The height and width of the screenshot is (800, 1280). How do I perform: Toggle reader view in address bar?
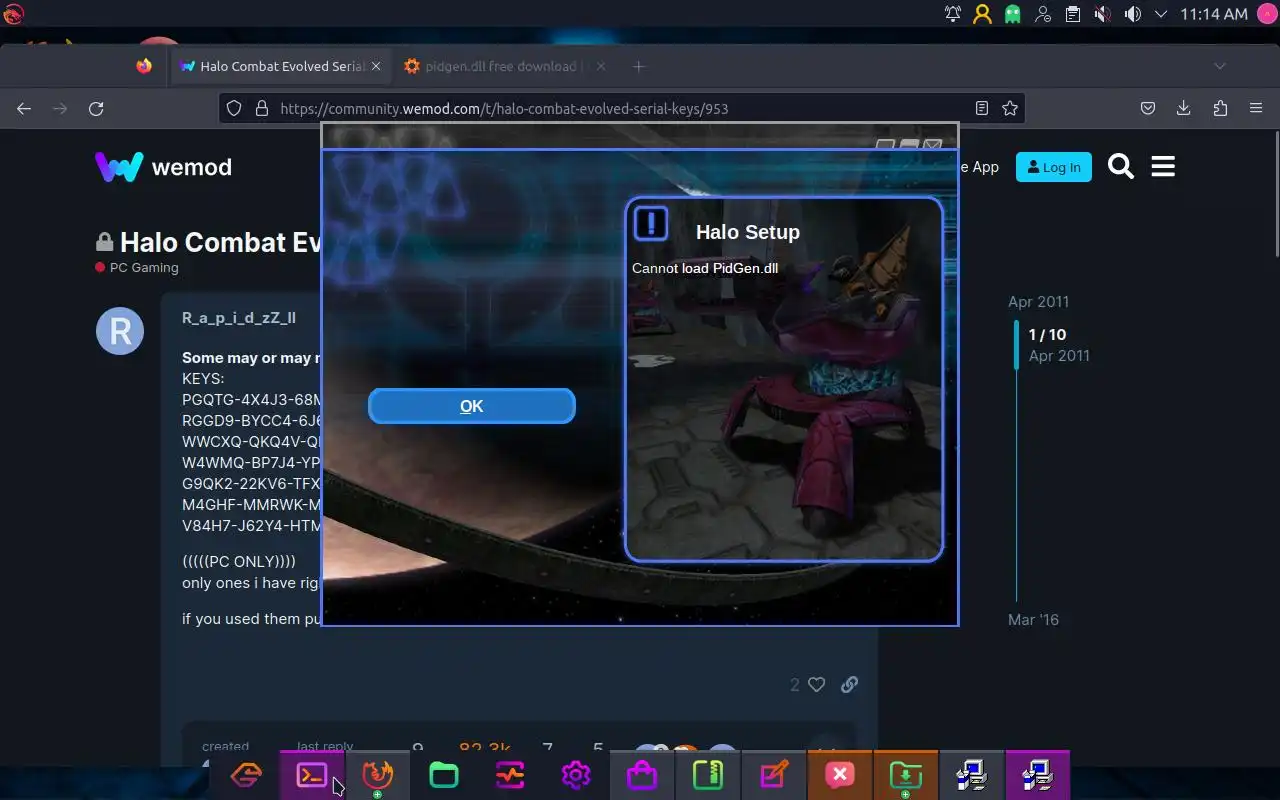[x=982, y=108]
